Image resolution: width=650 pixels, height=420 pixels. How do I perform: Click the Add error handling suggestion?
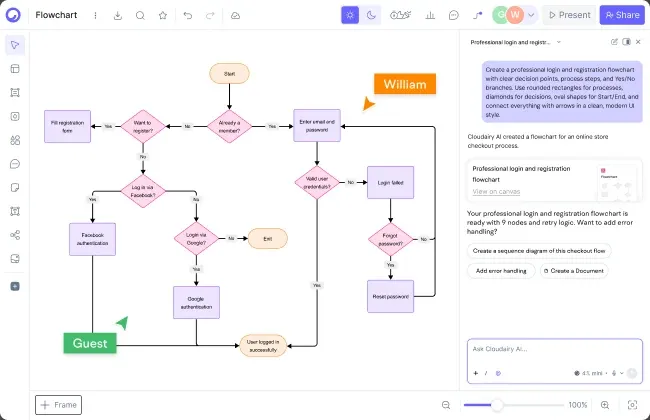pyautogui.click(x=501, y=271)
